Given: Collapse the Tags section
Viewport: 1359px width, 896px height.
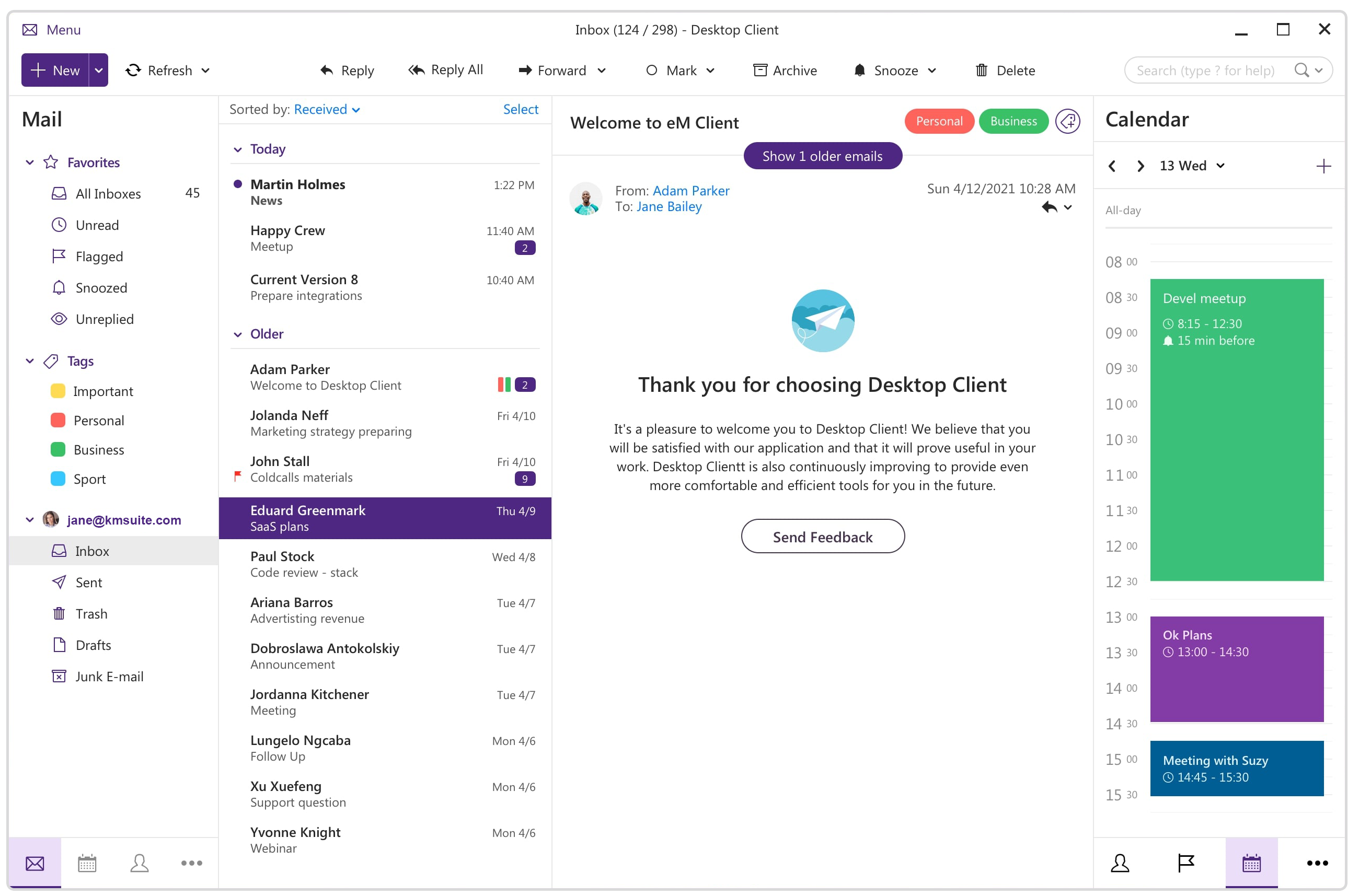Looking at the screenshot, I should pos(30,361).
